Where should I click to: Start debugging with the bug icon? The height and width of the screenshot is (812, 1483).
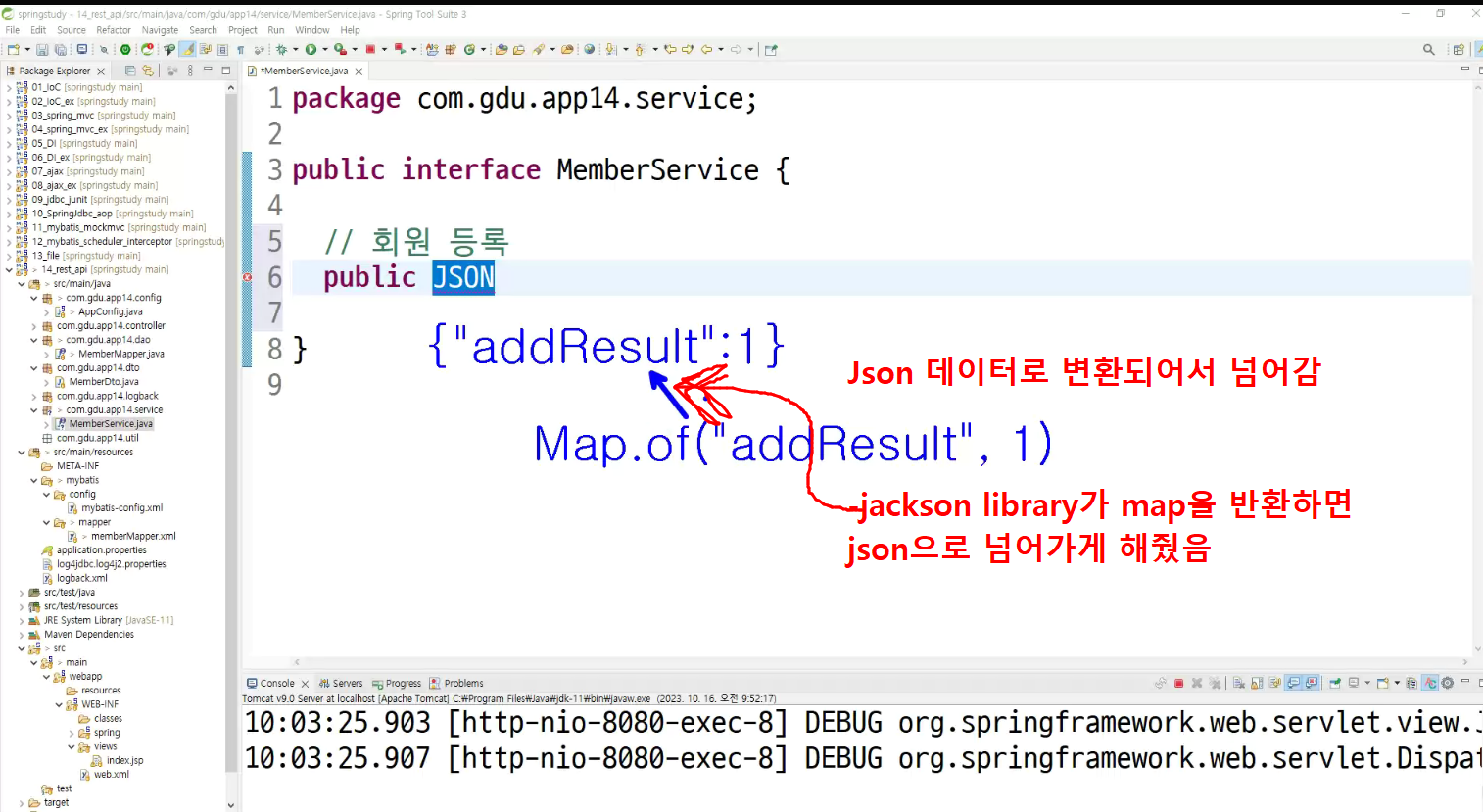(x=281, y=49)
